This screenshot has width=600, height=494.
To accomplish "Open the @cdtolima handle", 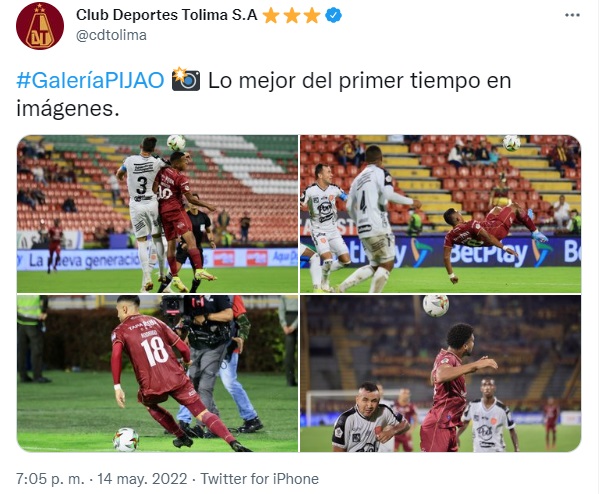I will pos(111,35).
